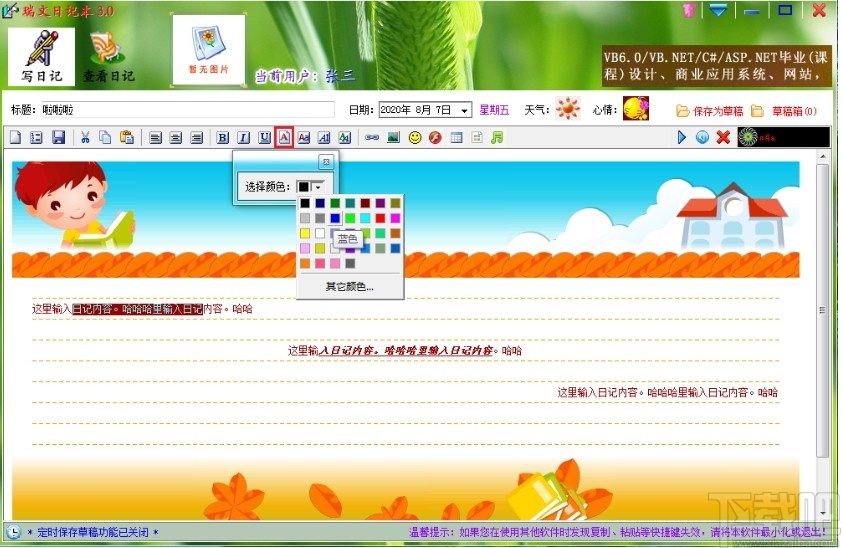Viewport: 843px width, 548px height.
Task: Click into the 标题 title input field
Action: point(188,110)
